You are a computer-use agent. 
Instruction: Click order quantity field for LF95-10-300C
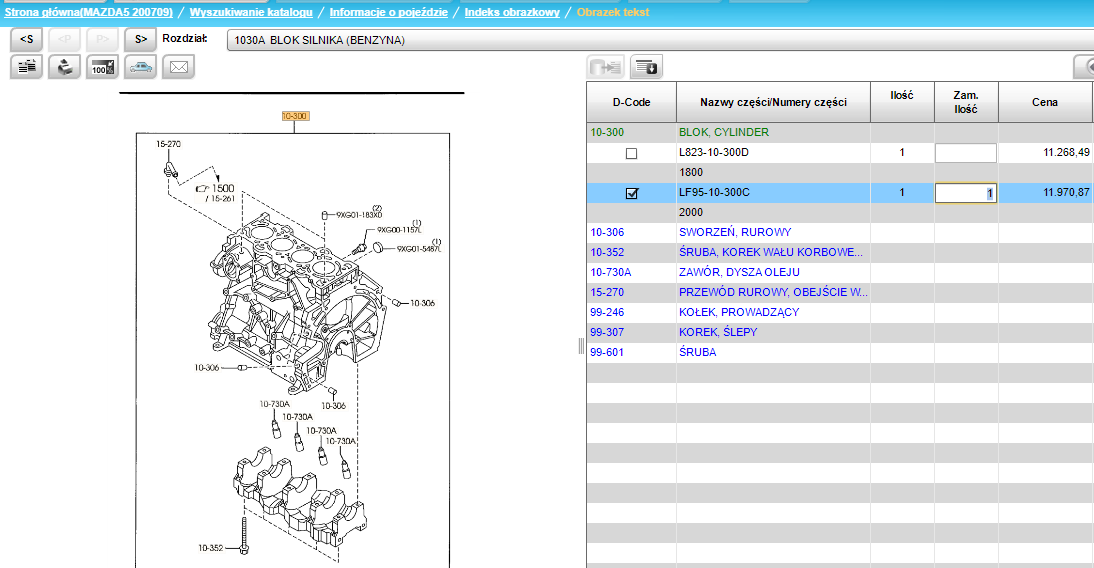[965, 193]
